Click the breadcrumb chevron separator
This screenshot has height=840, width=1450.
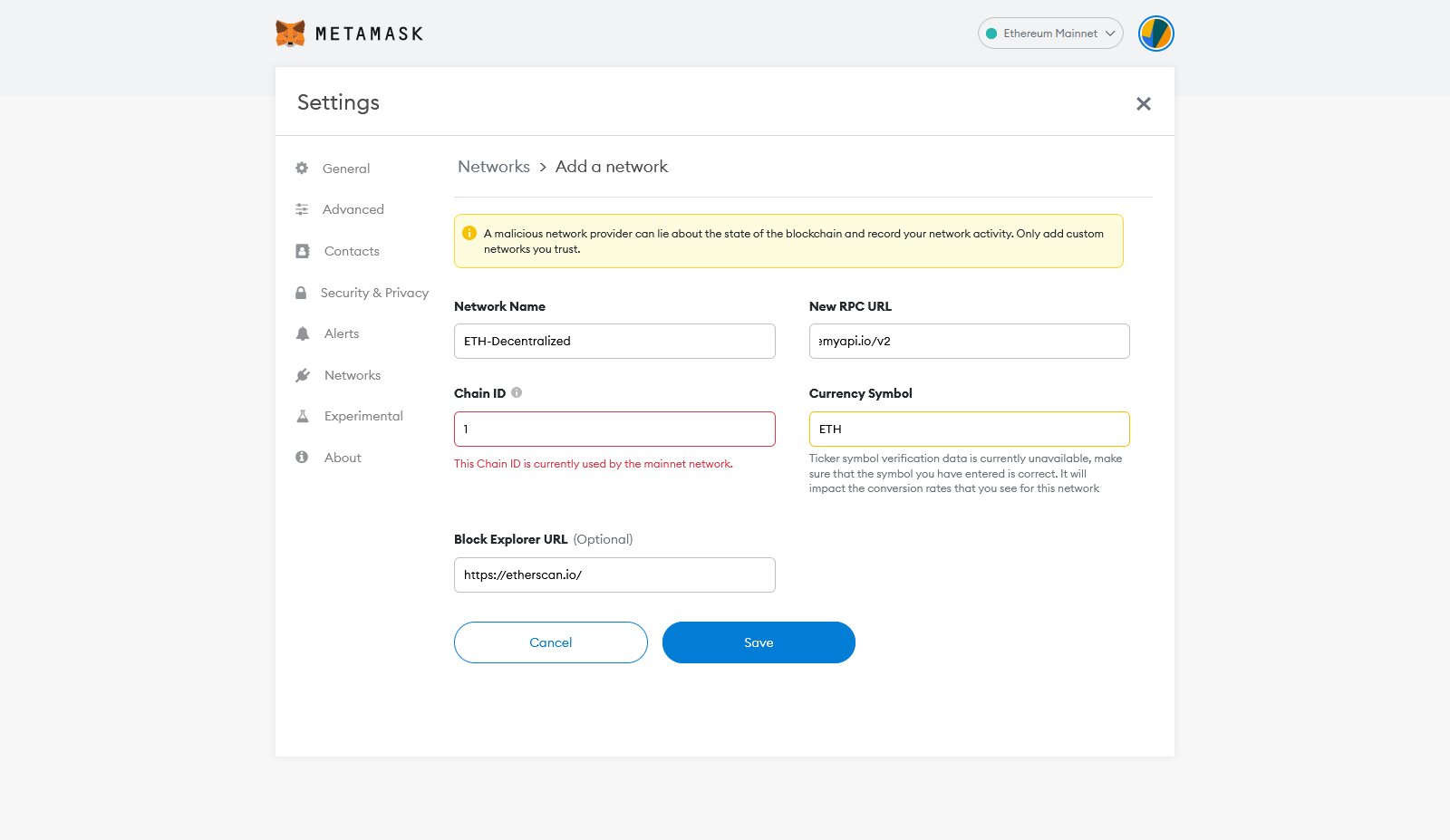[x=543, y=168]
